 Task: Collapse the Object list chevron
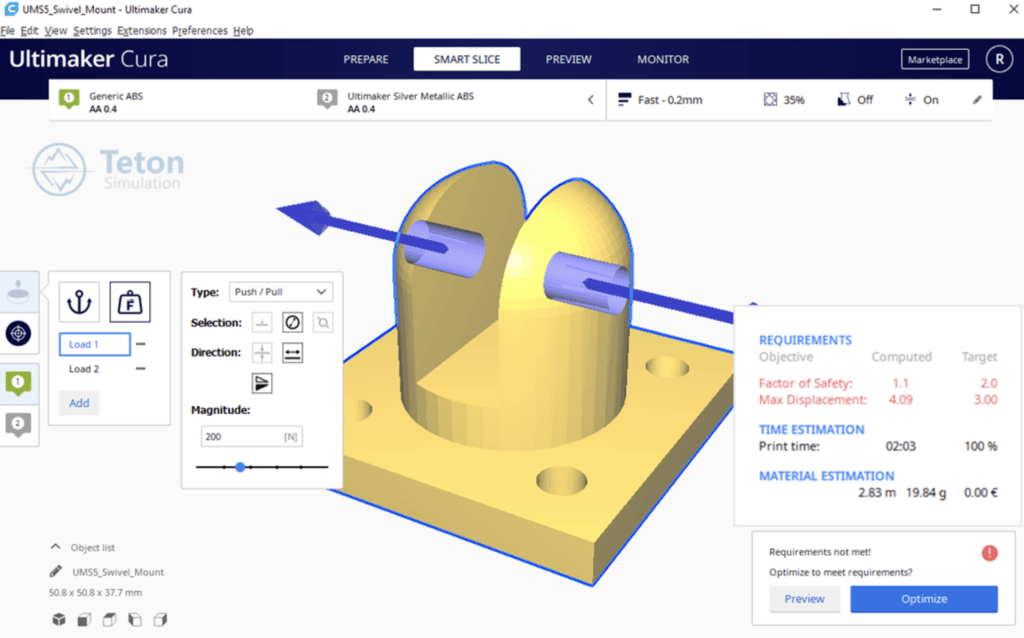pyautogui.click(x=55, y=547)
